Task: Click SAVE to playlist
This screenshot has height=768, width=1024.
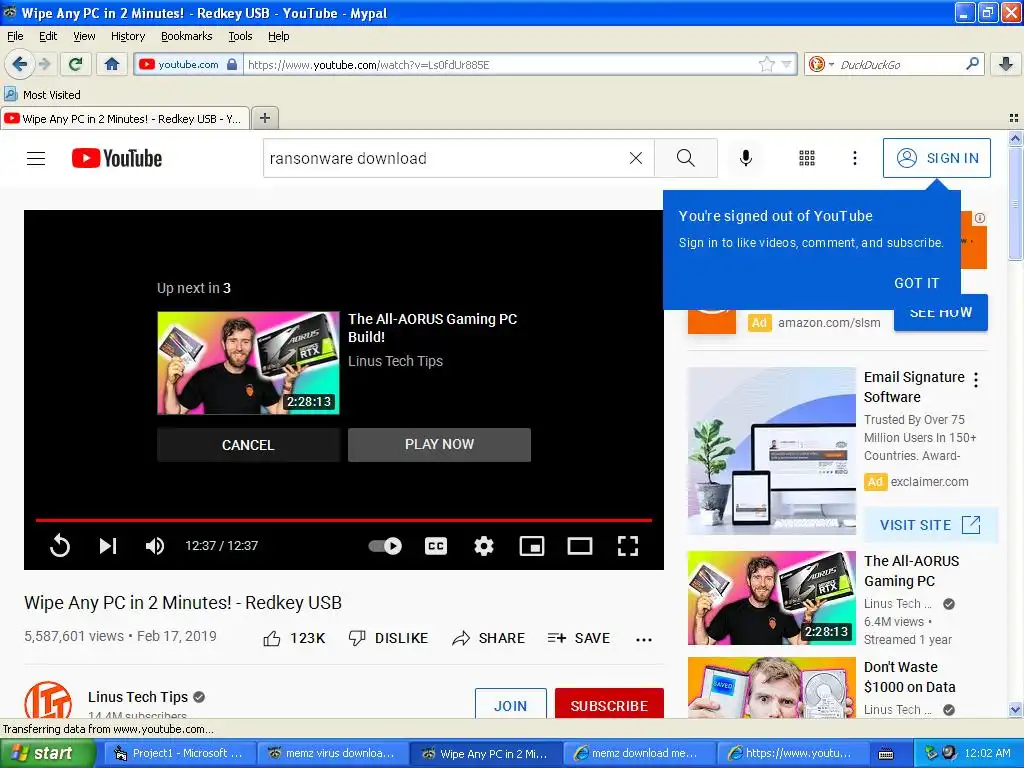Action: pyautogui.click(x=579, y=638)
